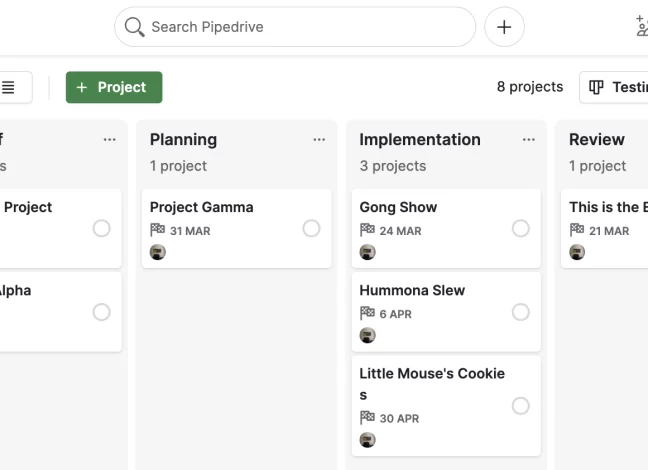
Task: Click owner avatar on Gong Show card
Action: [367, 252]
